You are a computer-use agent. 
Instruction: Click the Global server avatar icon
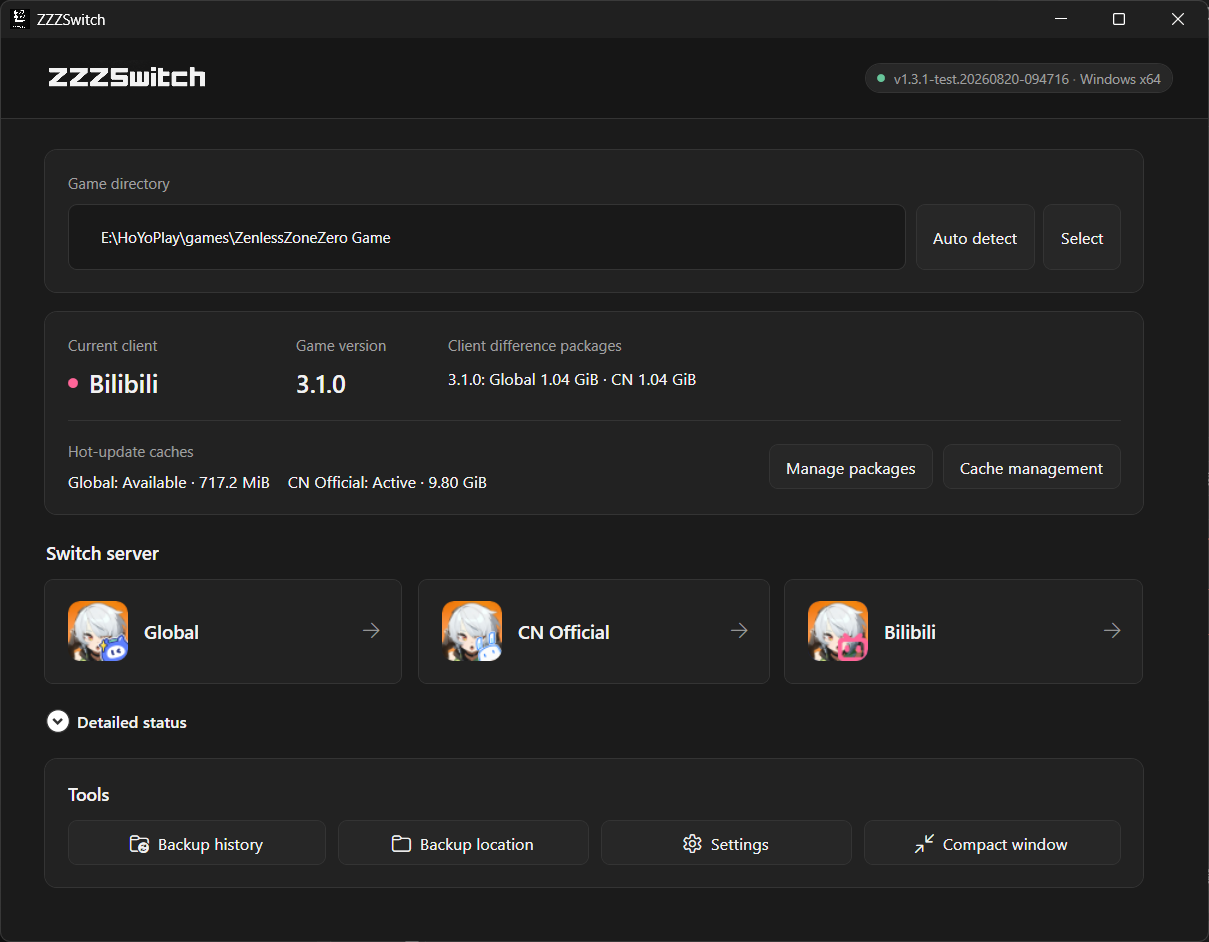(98, 631)
